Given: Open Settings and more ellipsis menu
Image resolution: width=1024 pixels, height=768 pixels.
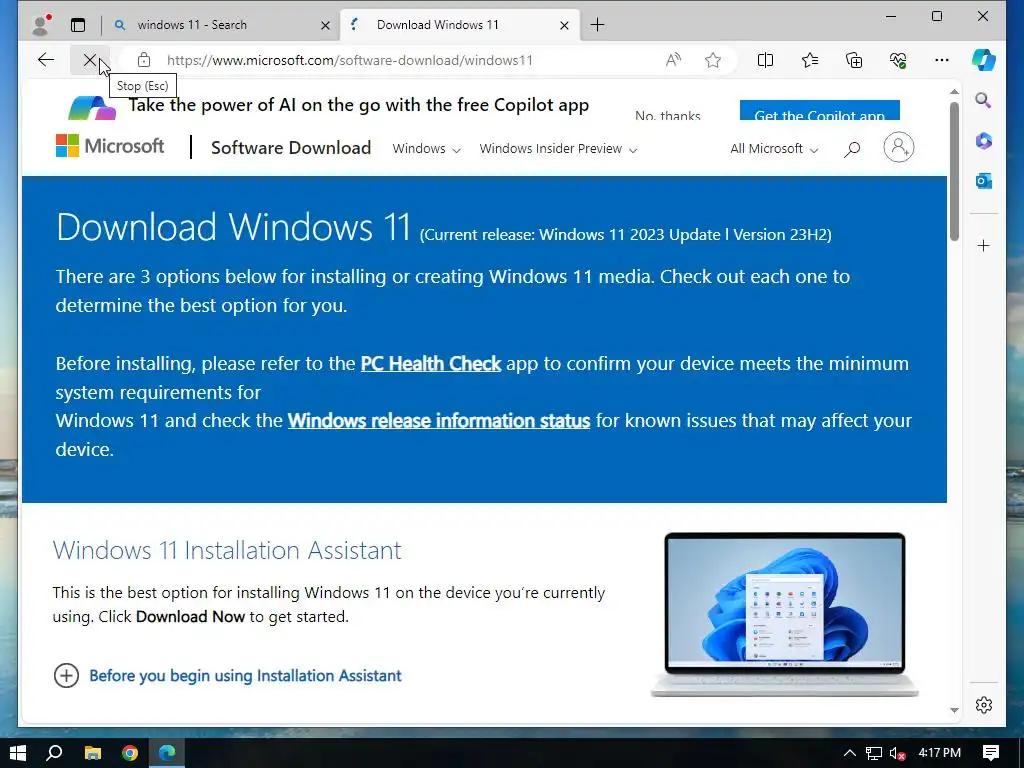Looking at the screenshot, I should pyautogui.click(x=942, y=60).
